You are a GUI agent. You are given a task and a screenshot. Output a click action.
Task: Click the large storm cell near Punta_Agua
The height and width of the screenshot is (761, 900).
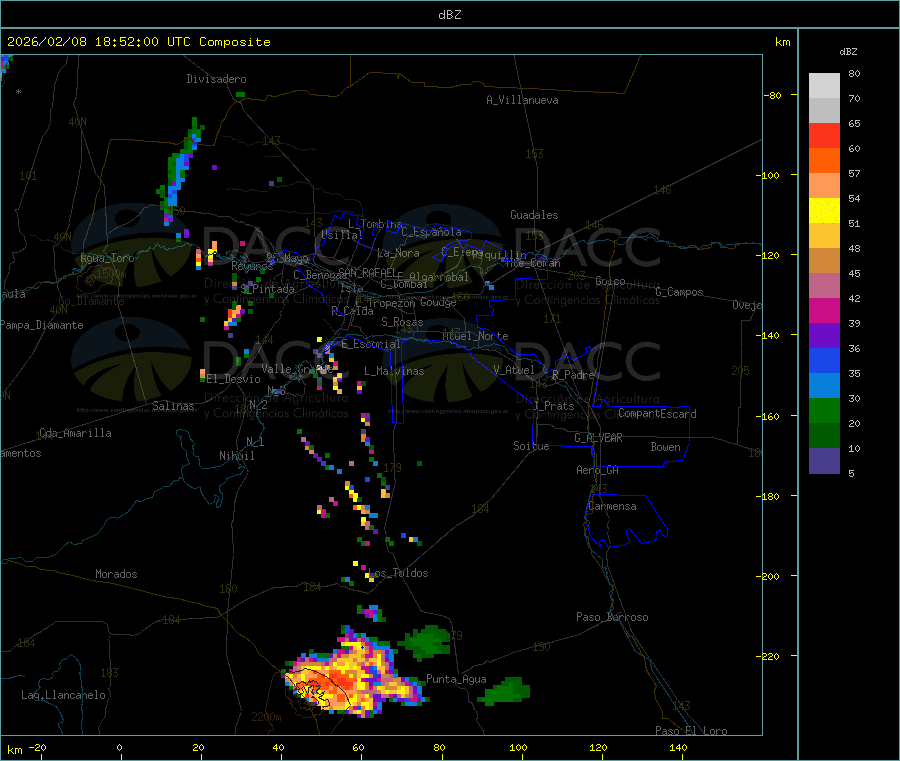[353, 674]
